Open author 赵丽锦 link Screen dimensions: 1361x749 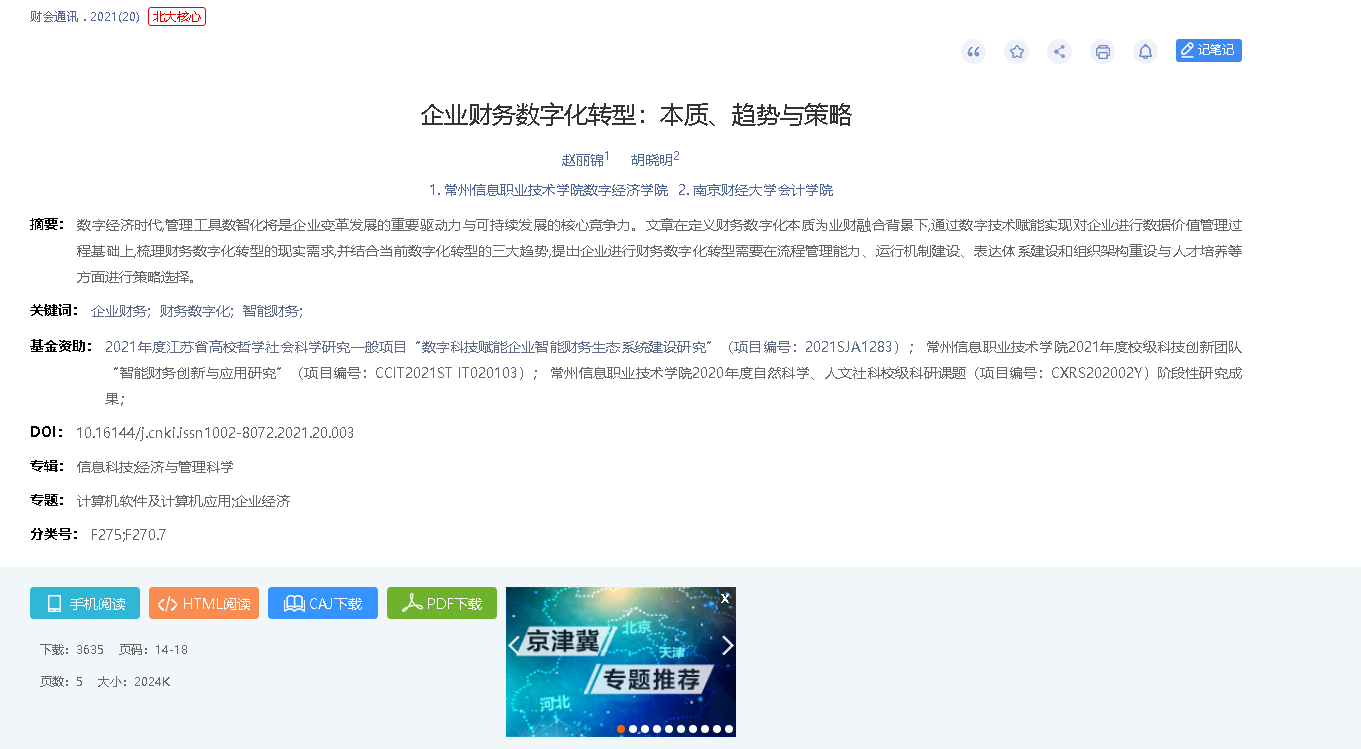point(583,159)
